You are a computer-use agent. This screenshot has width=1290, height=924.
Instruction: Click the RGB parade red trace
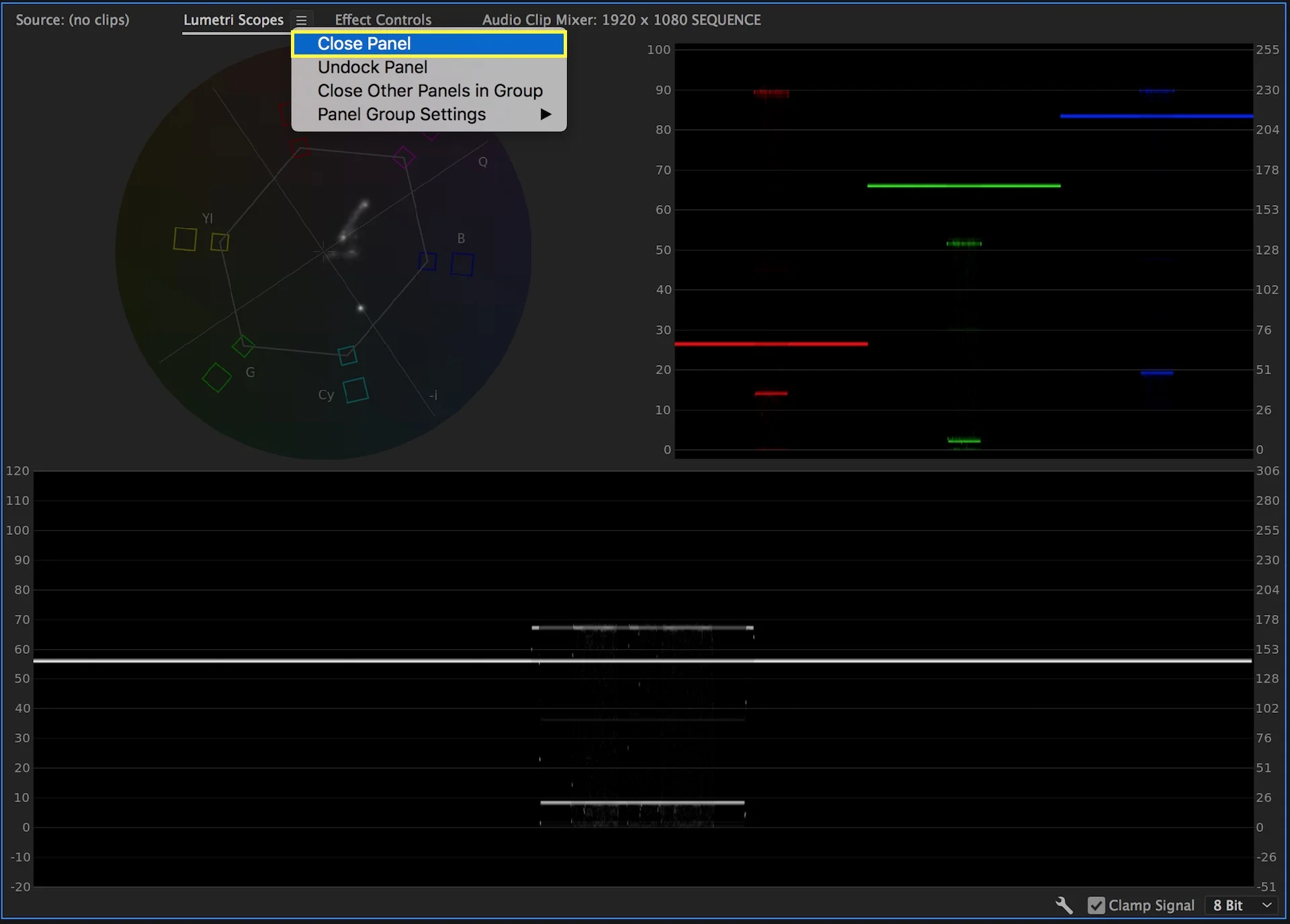(x=771, y=344)
